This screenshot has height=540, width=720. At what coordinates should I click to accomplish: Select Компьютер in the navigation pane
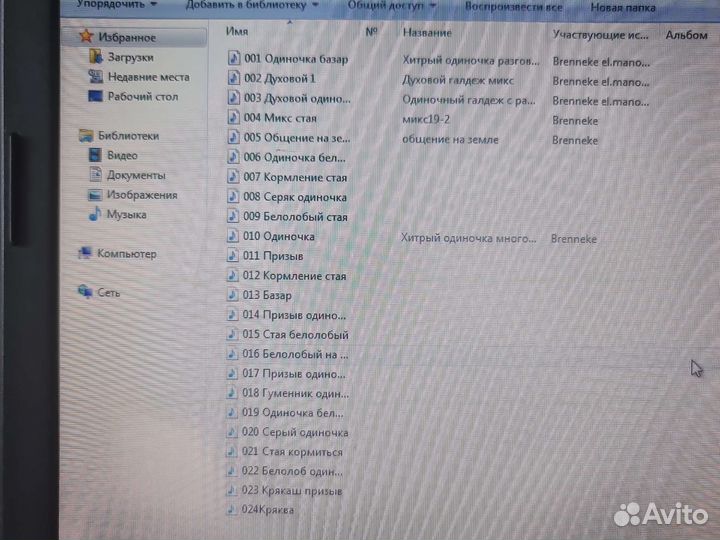(126, 254)
